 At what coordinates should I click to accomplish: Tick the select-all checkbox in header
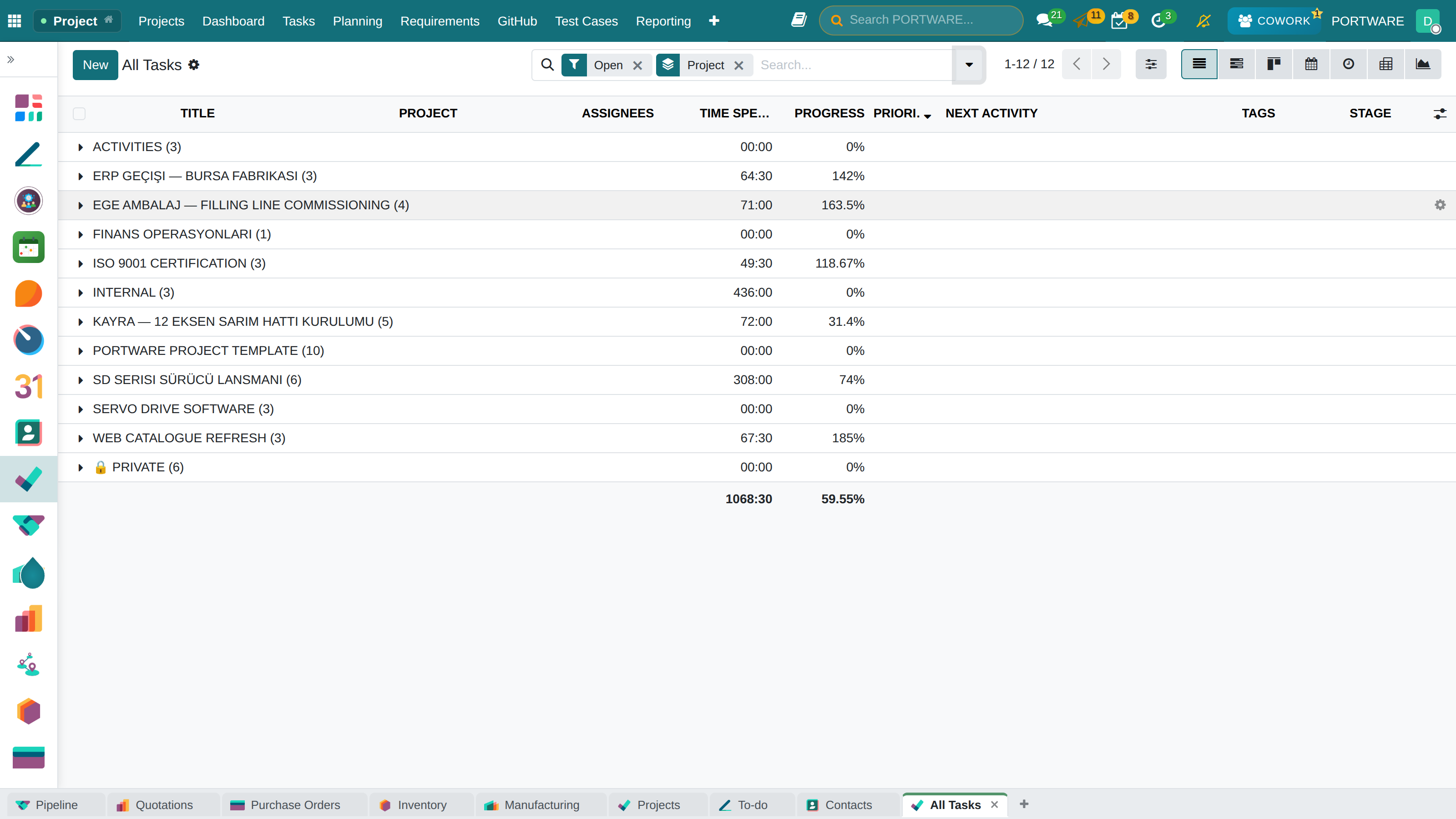pos(79,114)
